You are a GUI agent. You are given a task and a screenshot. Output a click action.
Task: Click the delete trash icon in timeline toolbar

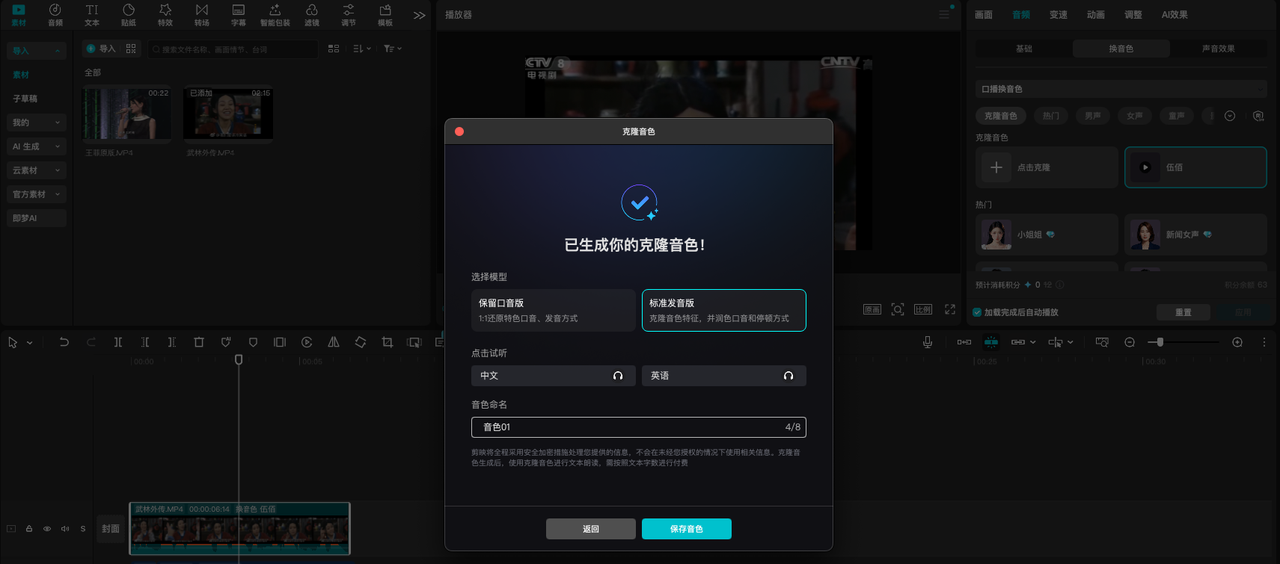199,342
